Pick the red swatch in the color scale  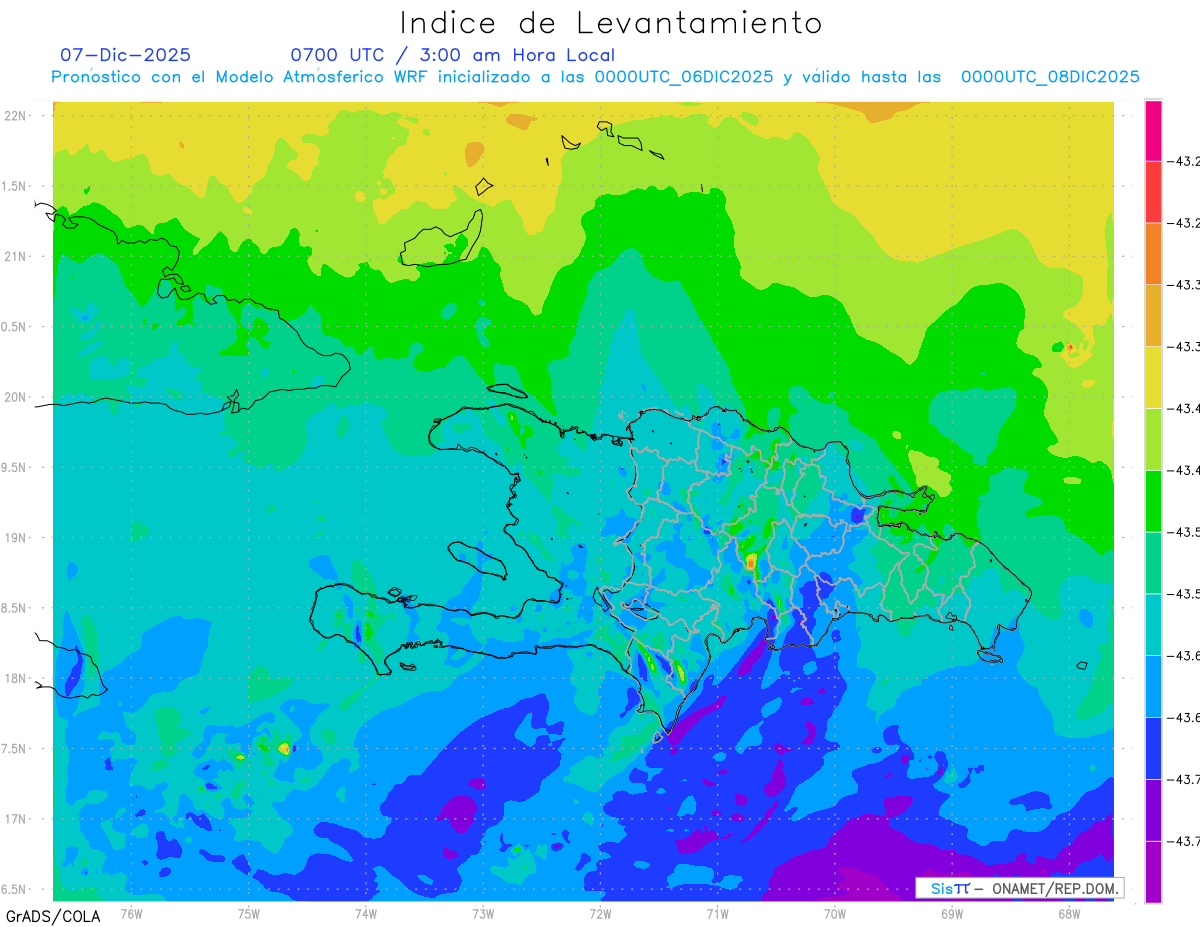(x=1153, y=192)
